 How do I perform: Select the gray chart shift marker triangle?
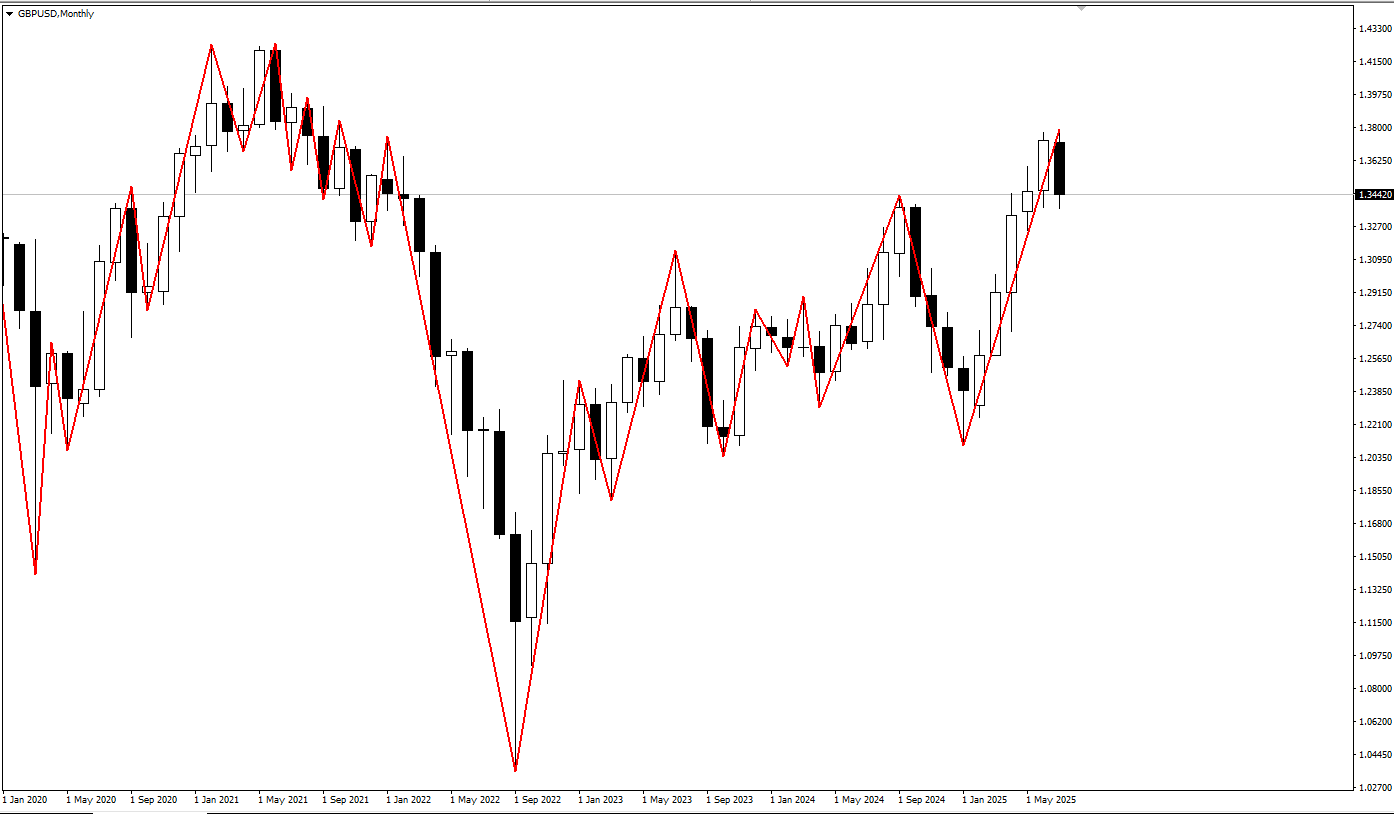point(1081,9)
